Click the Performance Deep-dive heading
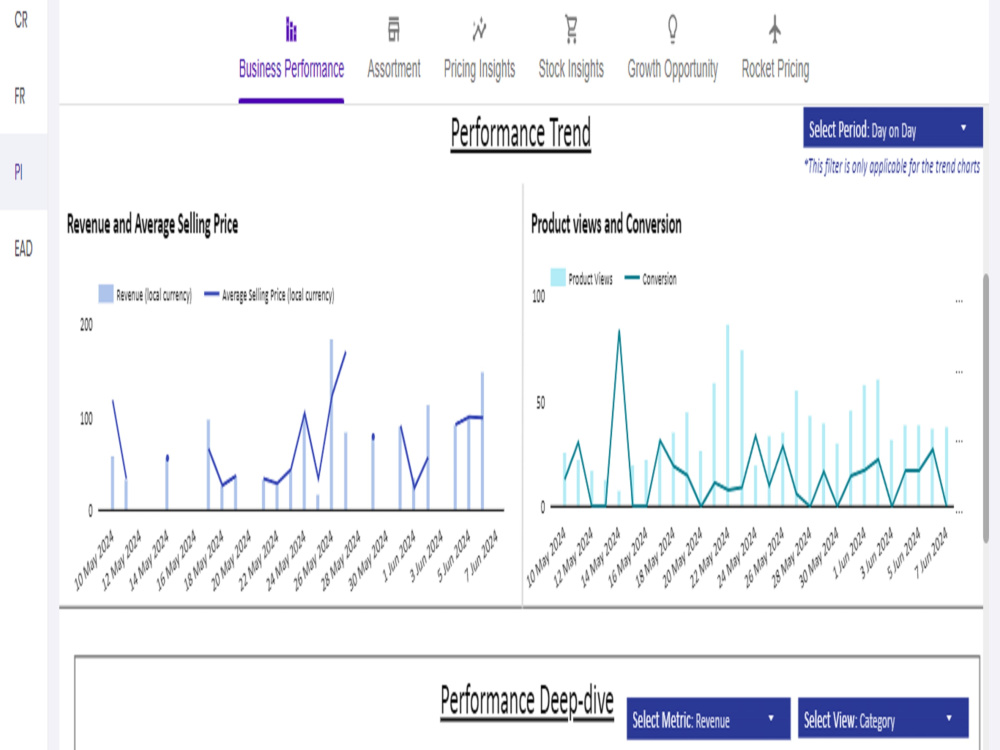1000x750 pixels. (527, 701)
